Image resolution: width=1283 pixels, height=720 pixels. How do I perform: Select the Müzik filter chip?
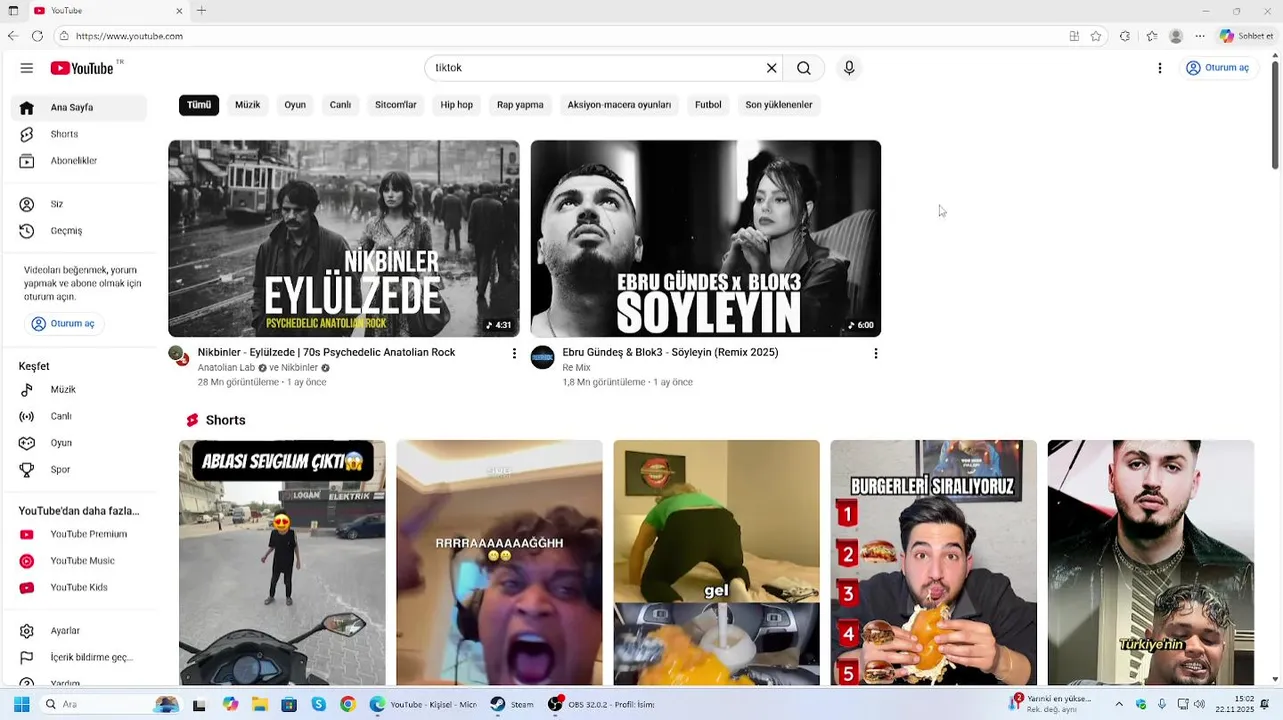(247, 105)
